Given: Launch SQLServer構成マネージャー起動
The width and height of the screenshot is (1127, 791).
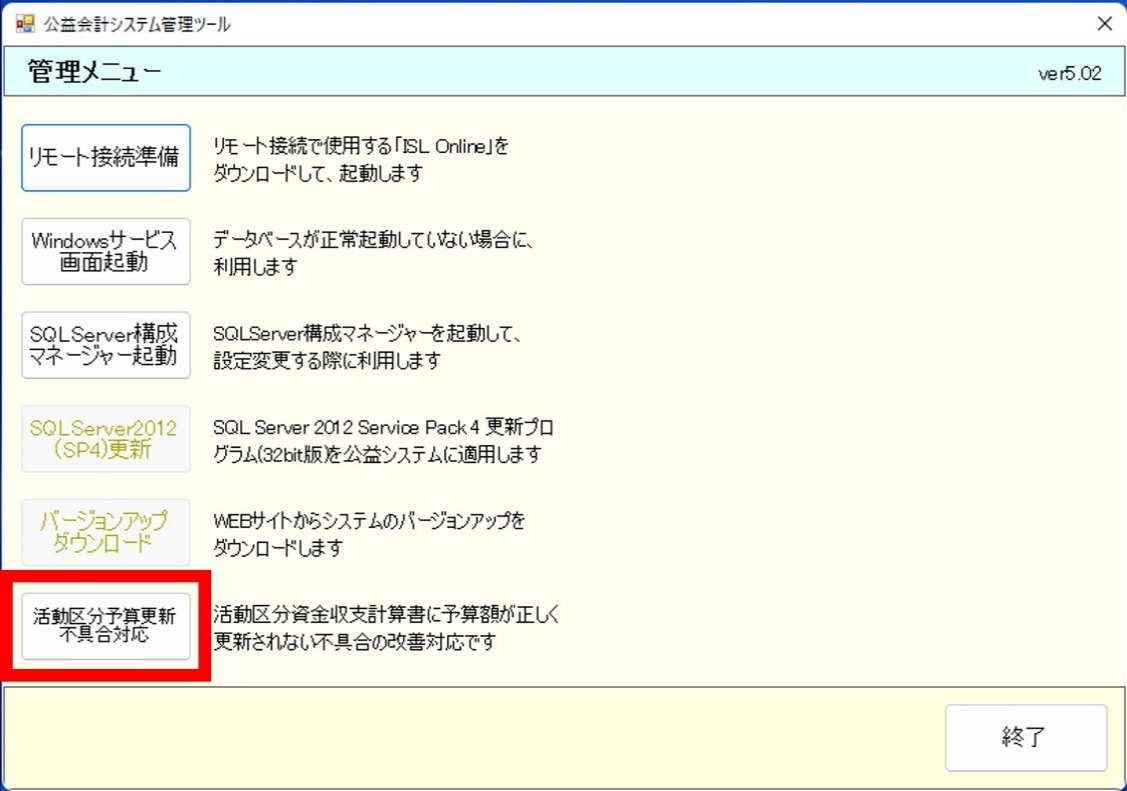Looking at the screenshot, I should 105,345.
